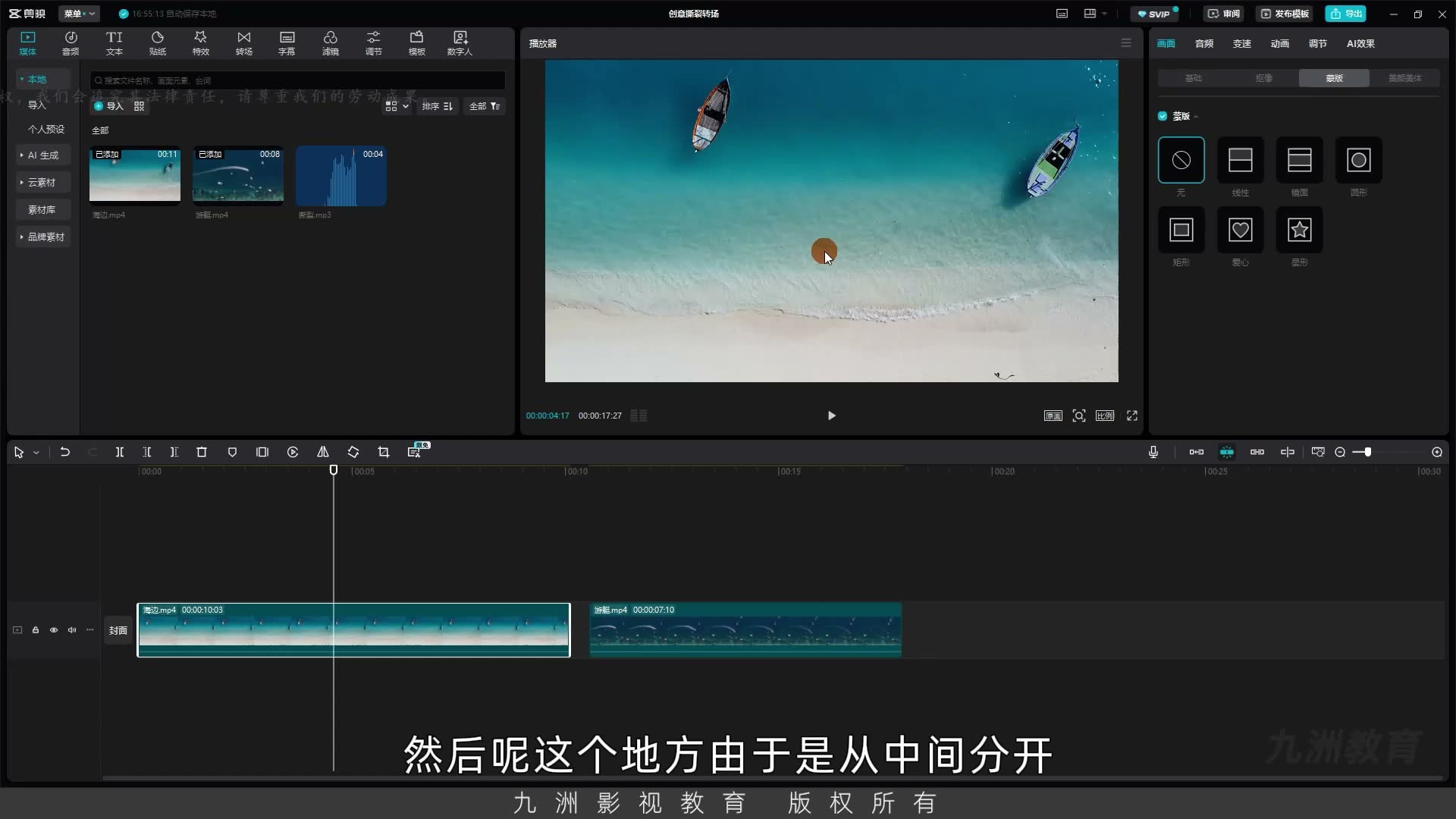
Task: Select the 爱心 heart mask
Action: pos(1241,230)
